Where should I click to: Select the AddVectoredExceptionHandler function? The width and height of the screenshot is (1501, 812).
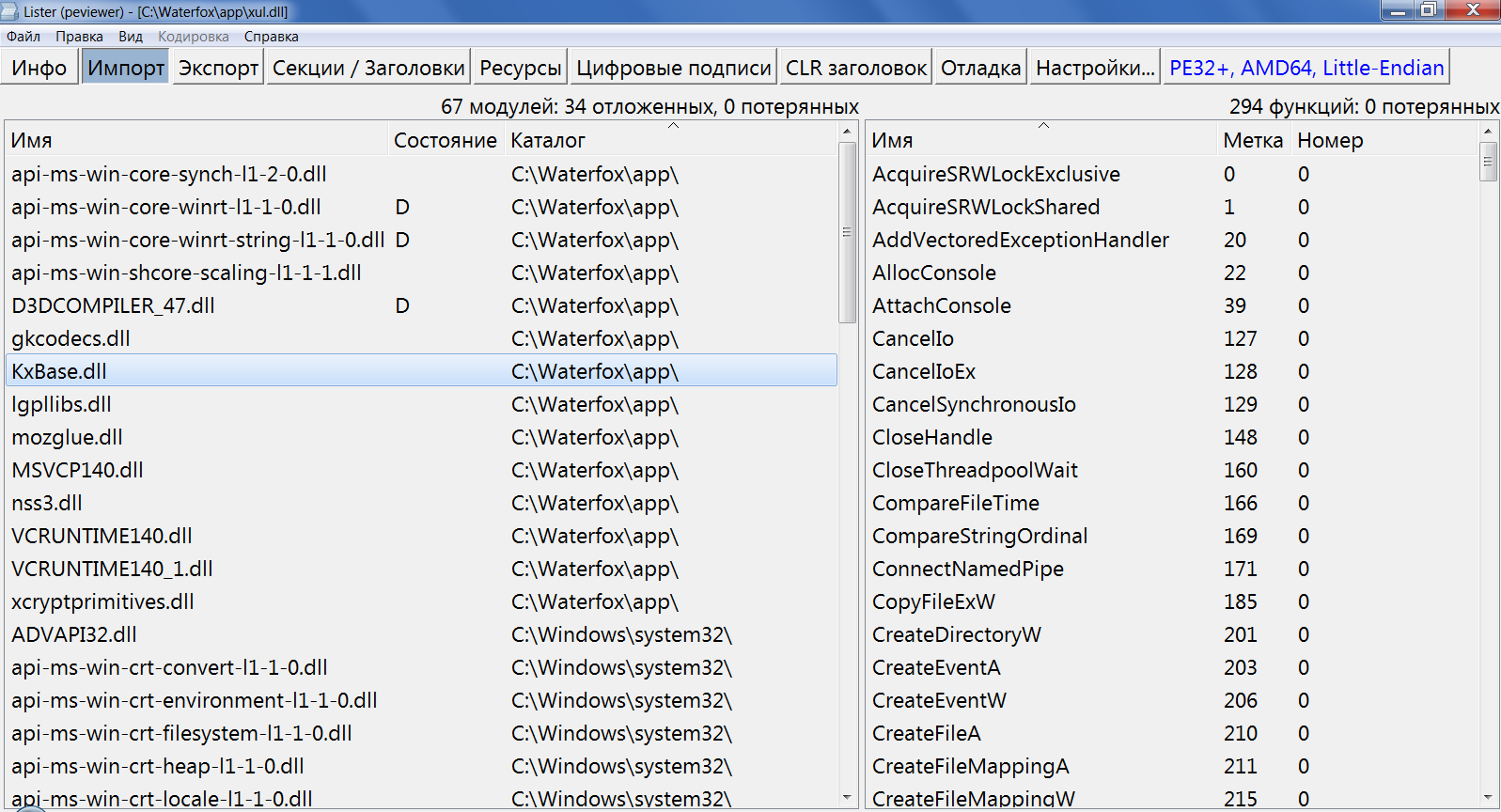click(x=1172, y=240)
